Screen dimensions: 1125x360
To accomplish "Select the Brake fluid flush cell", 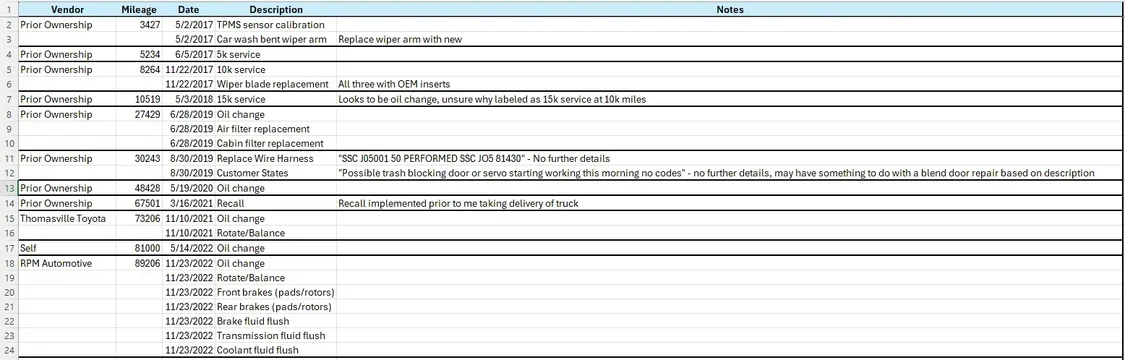I will pyautogui.click(x=276, y=321).
